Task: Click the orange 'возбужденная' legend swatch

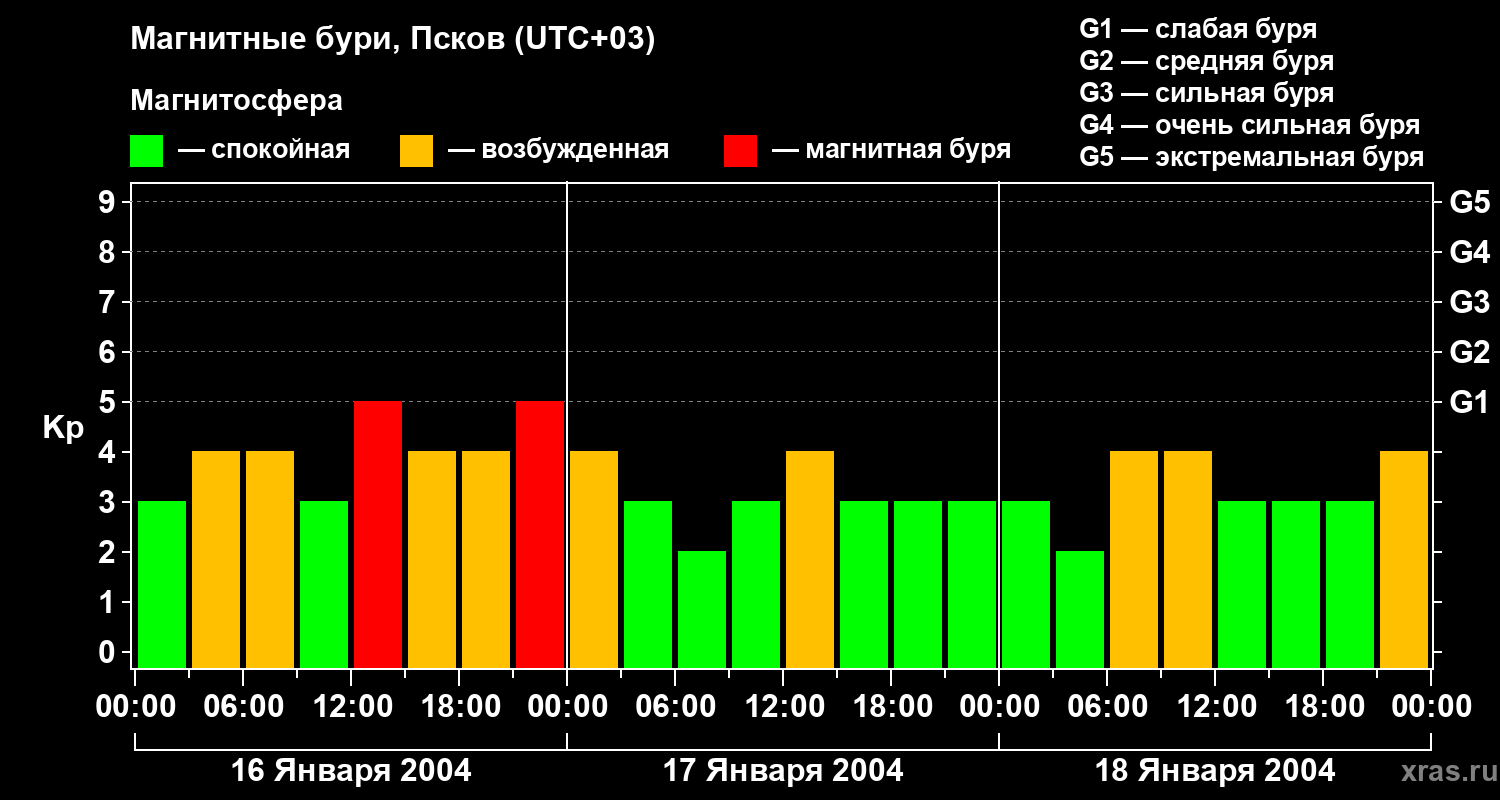Action: (417, 151)
